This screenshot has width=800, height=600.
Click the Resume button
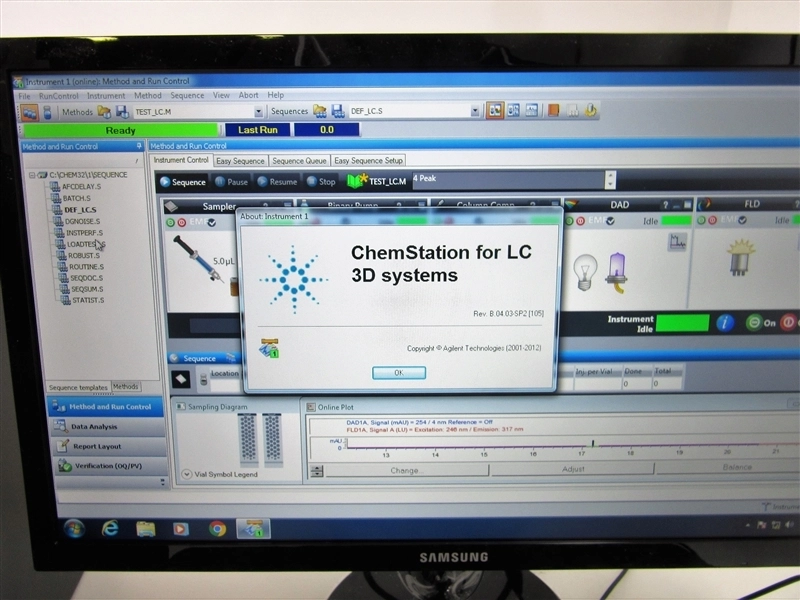point(277,182)
